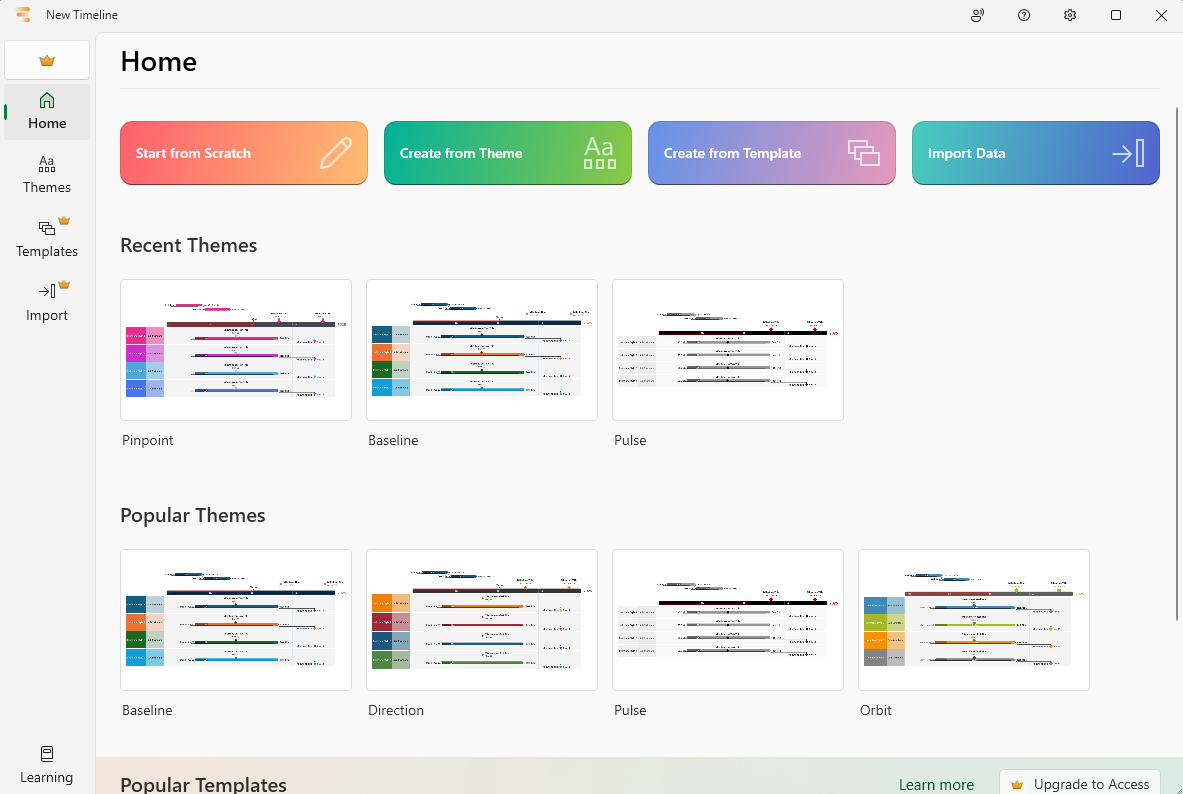Click the Popular Templates heading

pyautogui.click(x=204, y=785)
